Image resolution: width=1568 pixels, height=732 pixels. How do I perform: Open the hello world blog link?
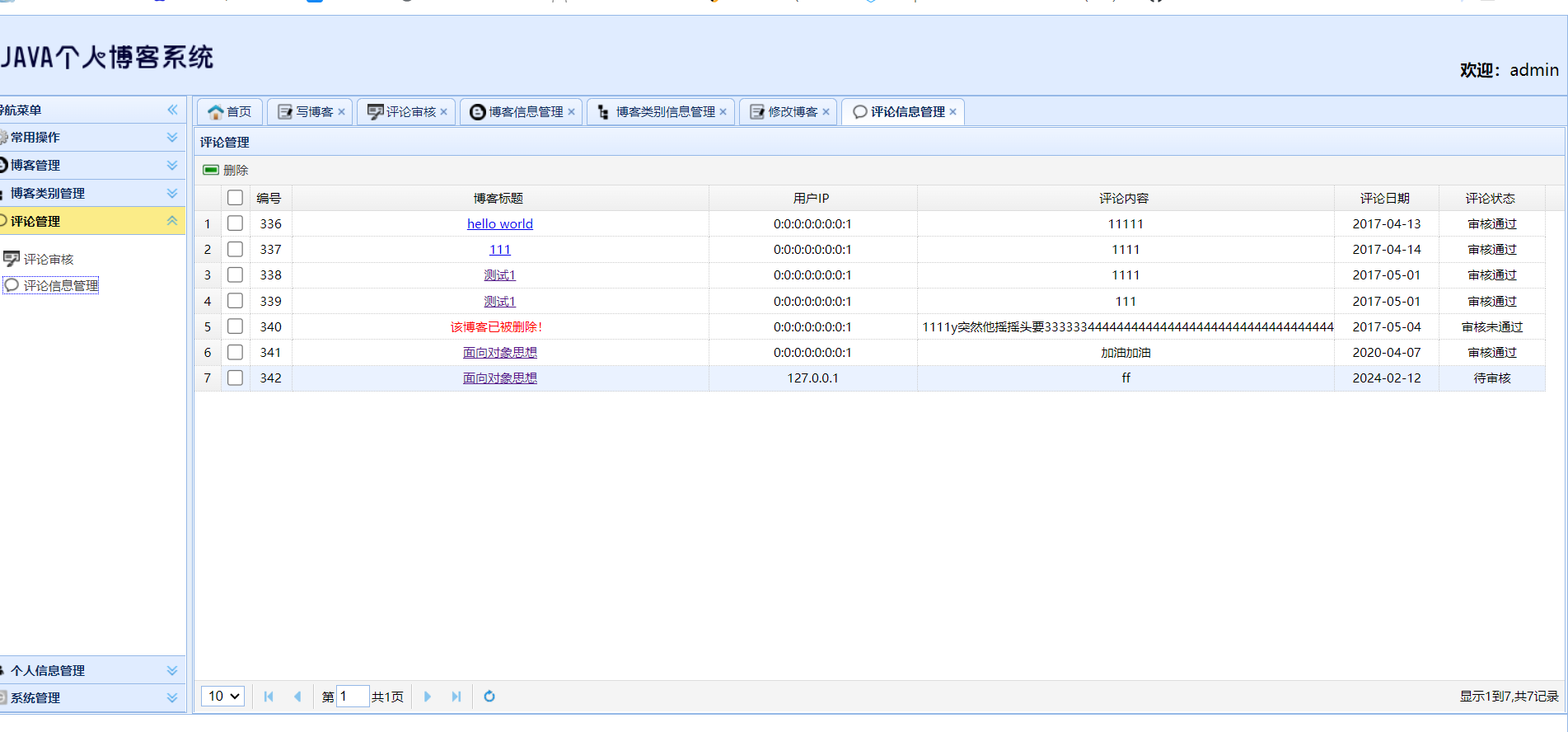point(500,223)
